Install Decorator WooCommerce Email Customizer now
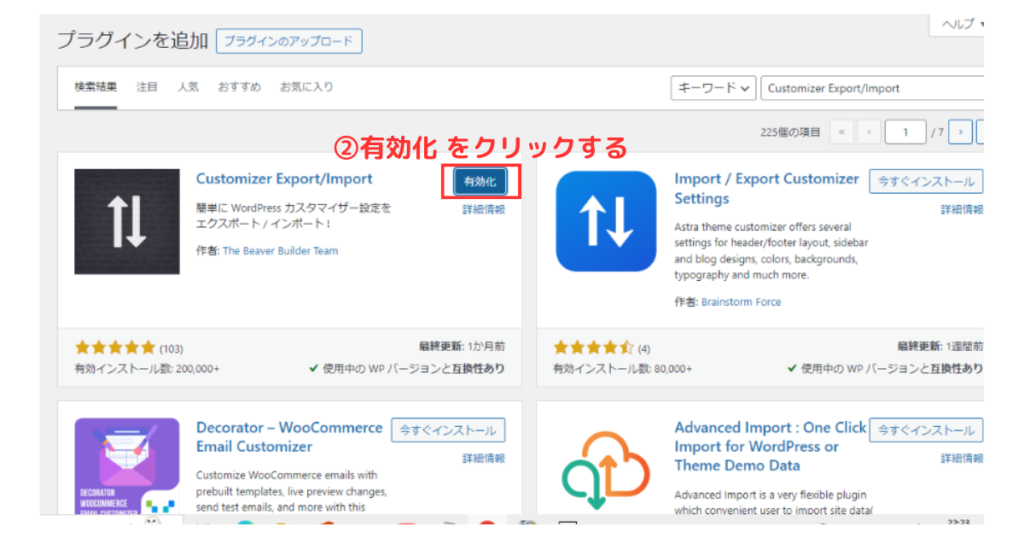 pyautogui.click(x=448, y=430)
